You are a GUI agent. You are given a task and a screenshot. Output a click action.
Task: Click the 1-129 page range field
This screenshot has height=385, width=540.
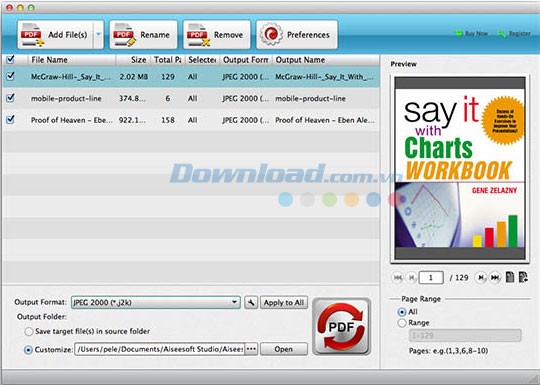(465, 335)
